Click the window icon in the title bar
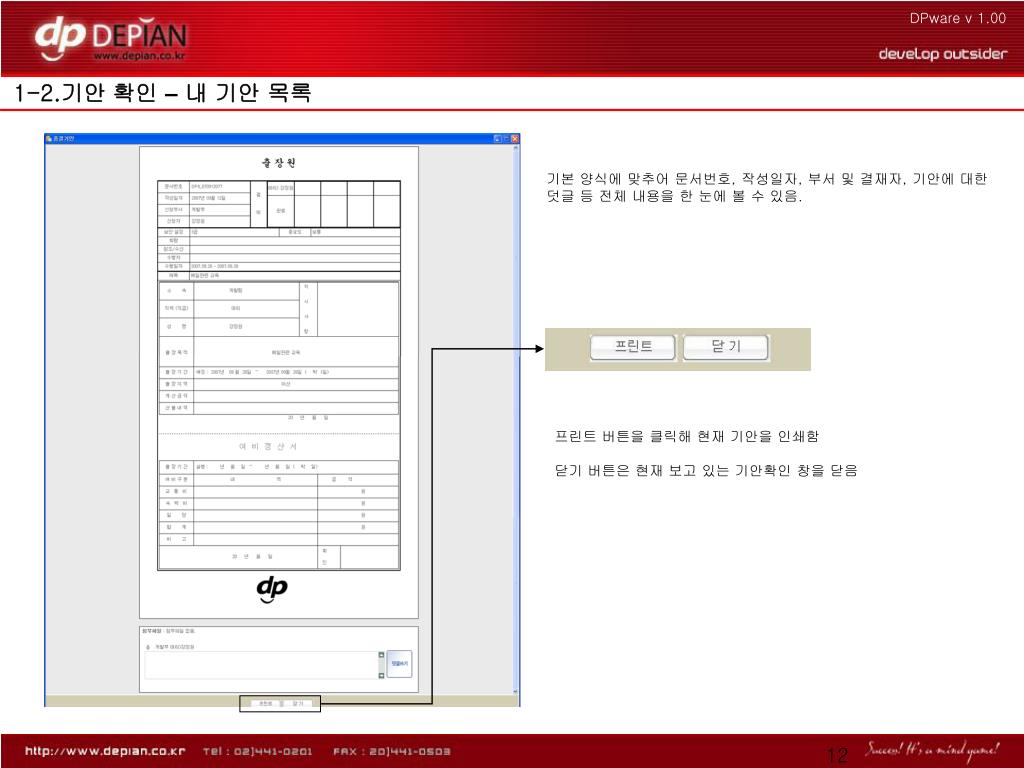 pyautogui.click(x=48, y=138)
